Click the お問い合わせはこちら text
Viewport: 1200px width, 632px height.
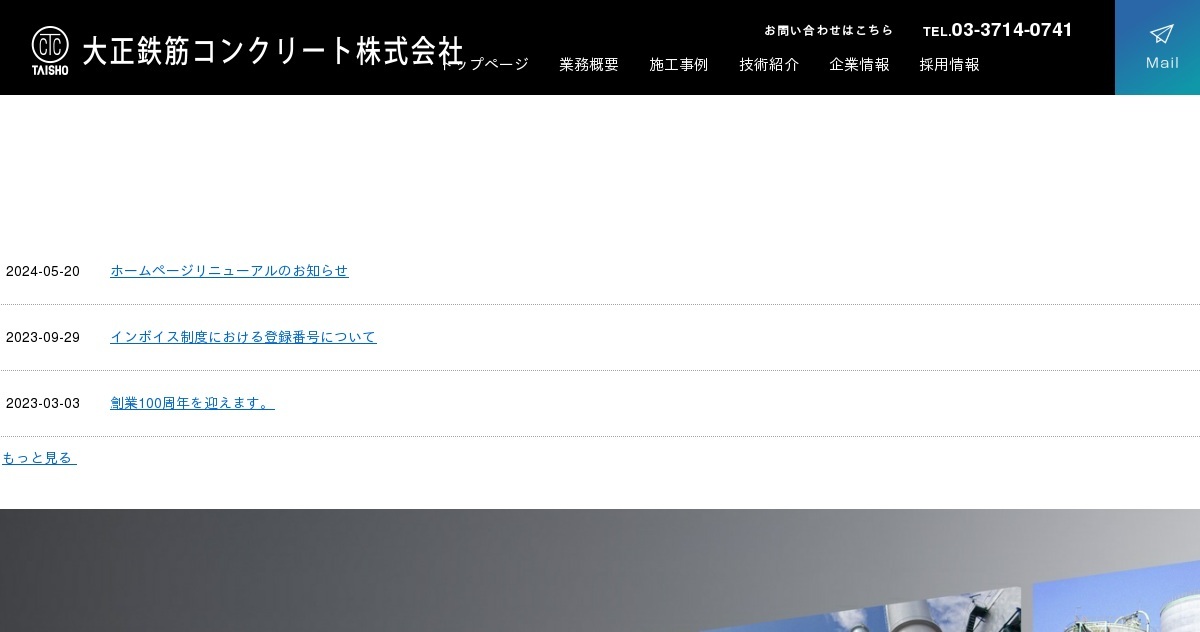click(828, 30)
